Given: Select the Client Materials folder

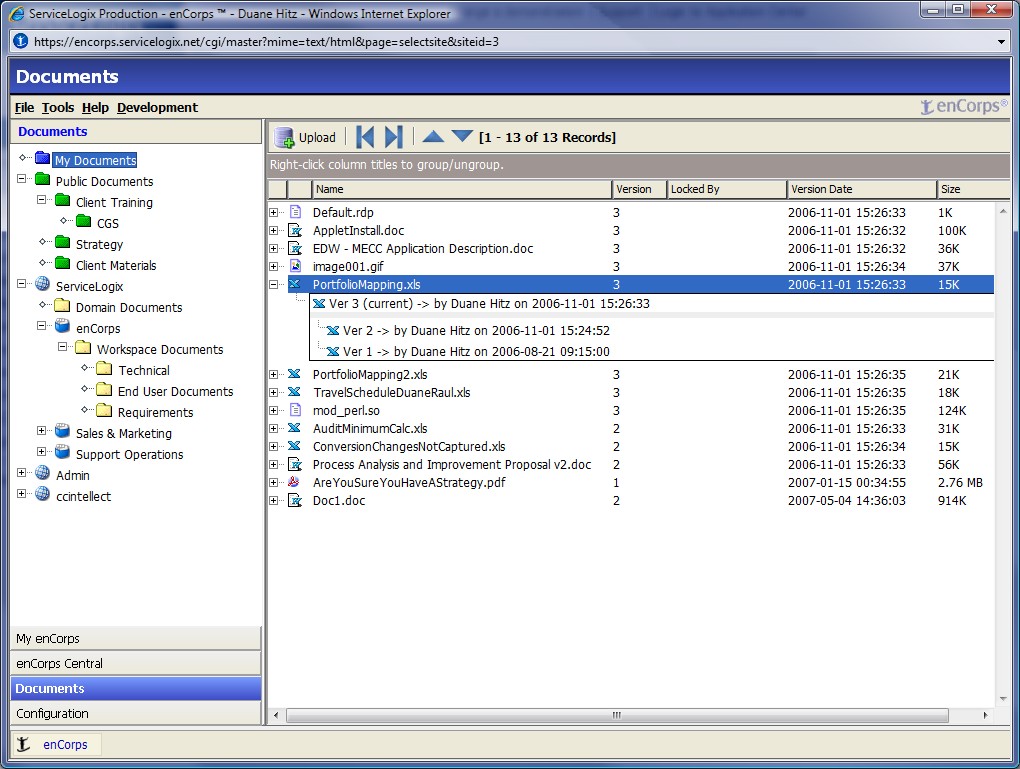Looking at the screenshot, I should (x=116, y=265).
